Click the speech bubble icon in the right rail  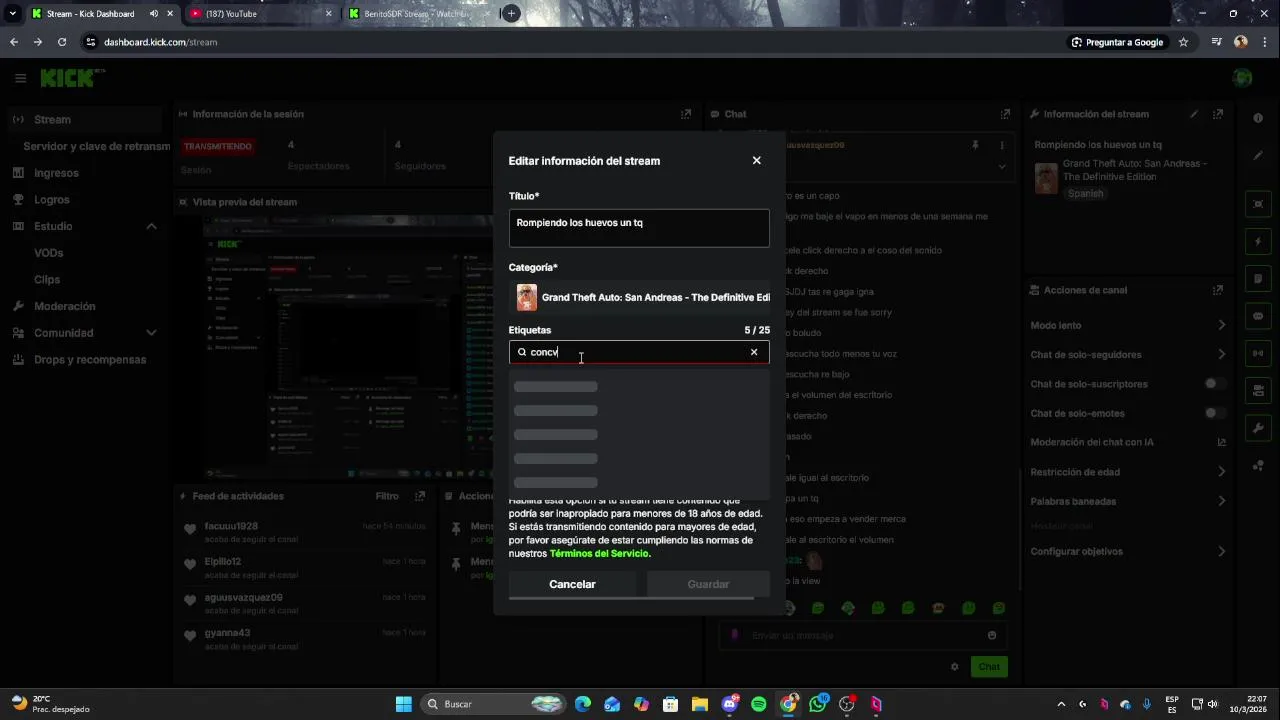click(x=1258, y=315)
